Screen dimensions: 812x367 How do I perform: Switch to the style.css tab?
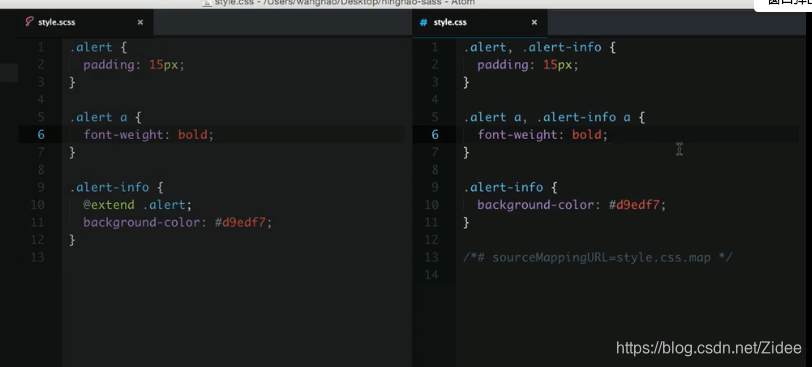point(480,22)
